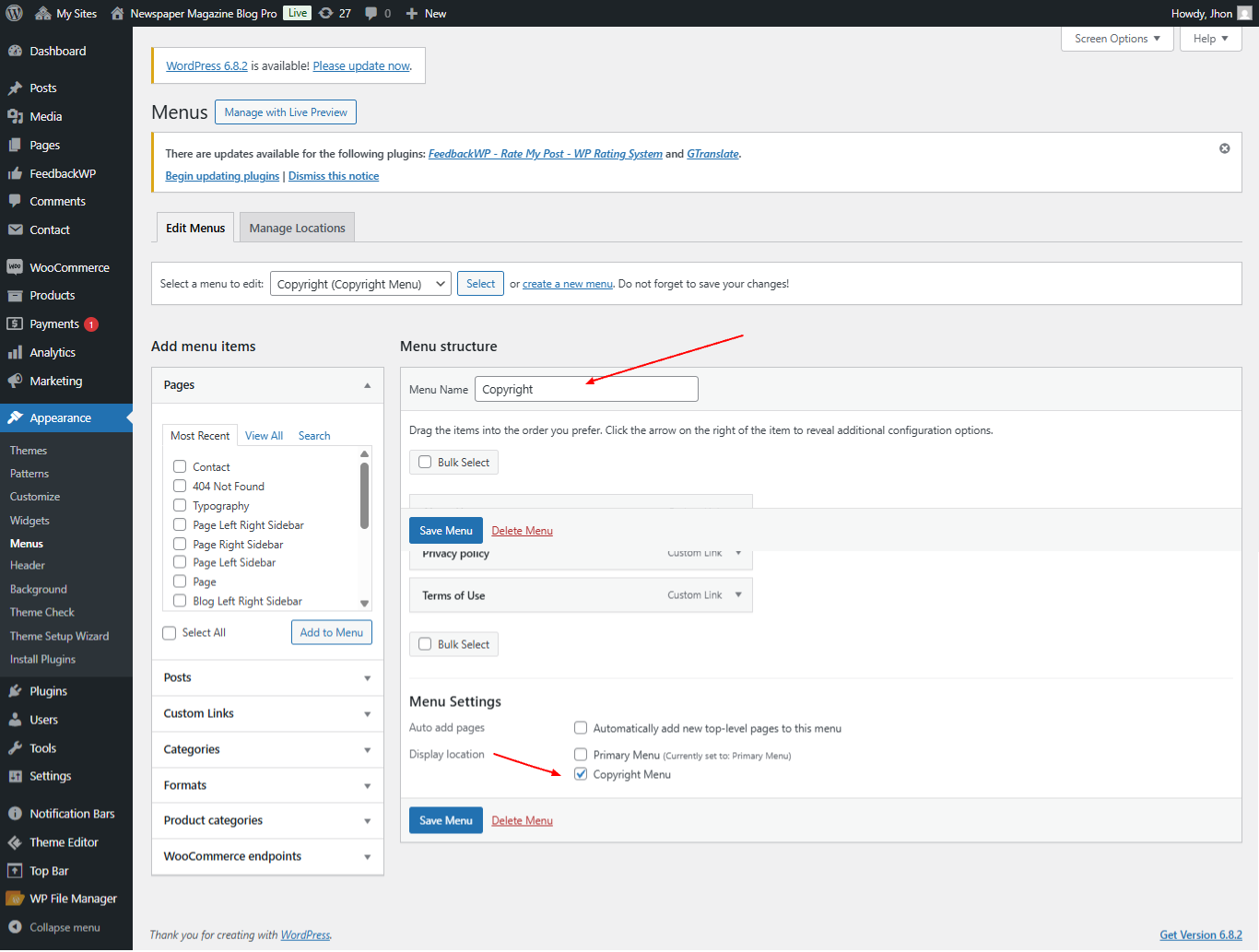Check the Typography page checkbox
The width and height of the screenshot is (1259, 952).
coord(180,505)
